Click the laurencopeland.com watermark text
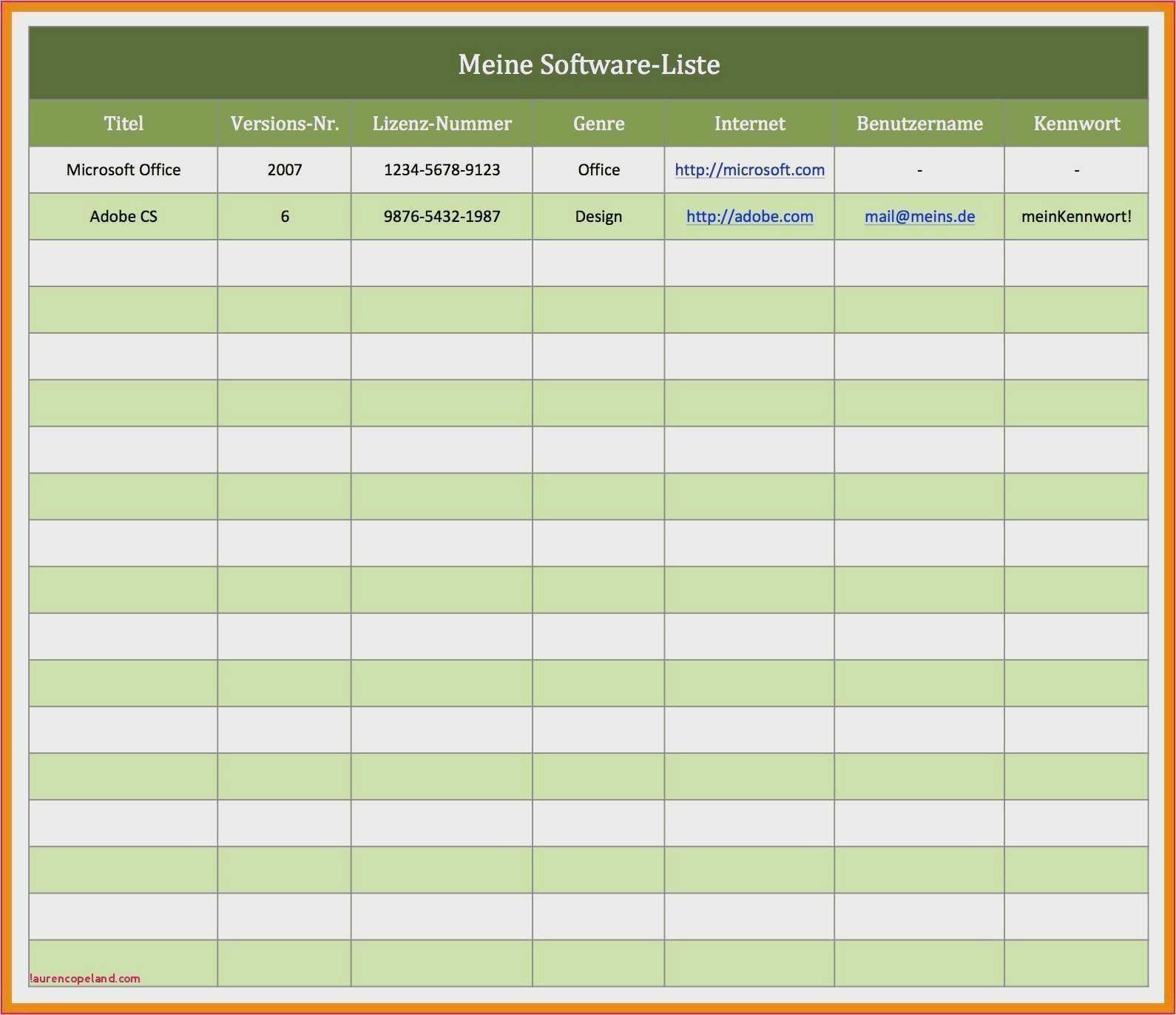Image resolution: width=1176 pixels, height=1015 pixels. 85,978
